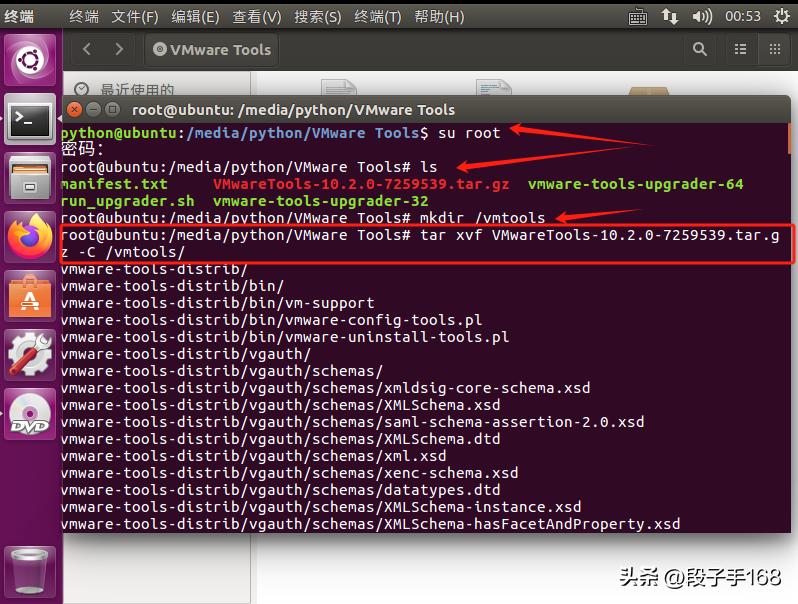Click the vmware-uninstall-tools.pl output line
The height and width of the screenshot is (604, 798).
click(285, 337)
